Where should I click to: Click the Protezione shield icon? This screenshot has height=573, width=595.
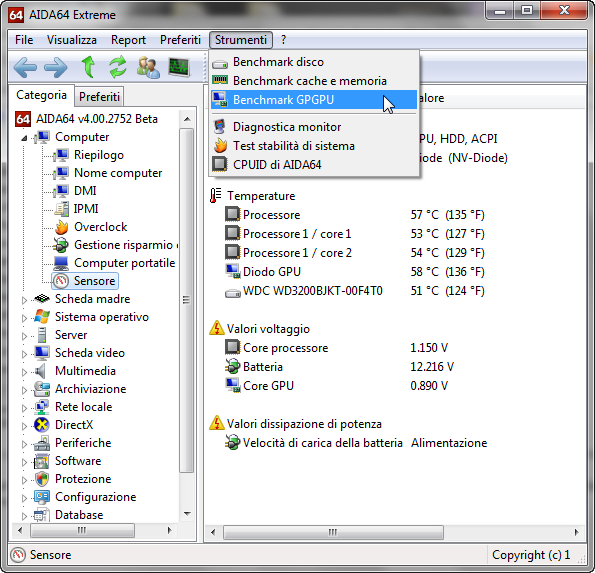click(x=42, y=479)
